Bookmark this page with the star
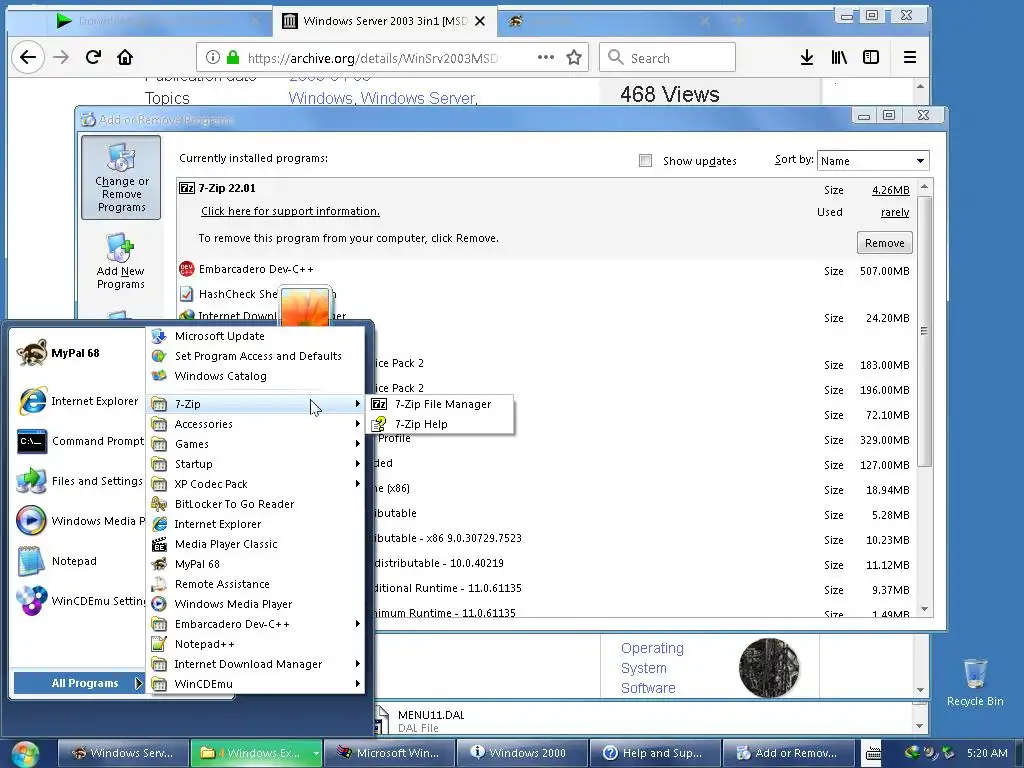The width and height of the screenshot is (1024, 768). point(574,57)
